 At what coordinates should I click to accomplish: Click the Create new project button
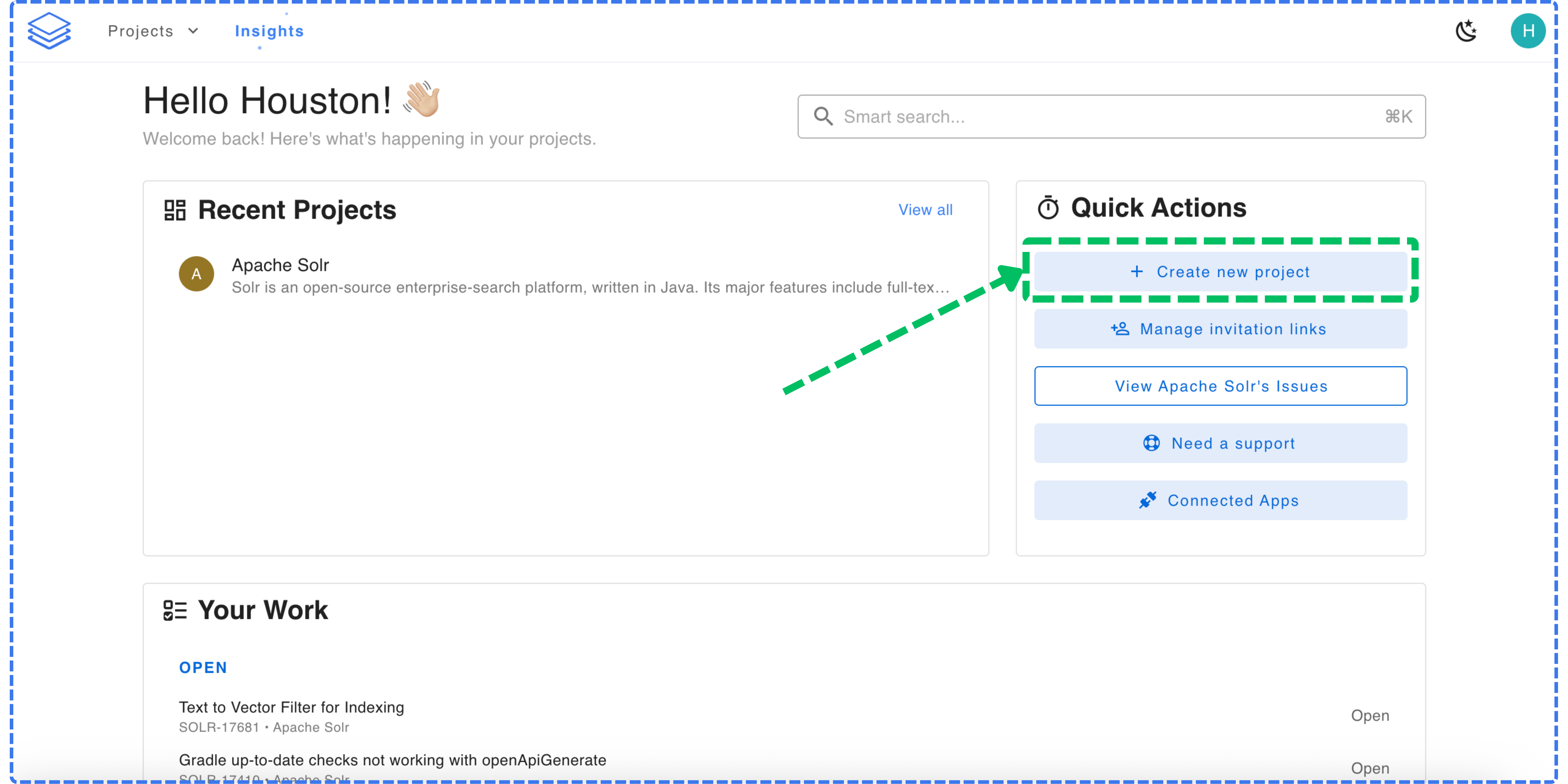[1220, 272]
